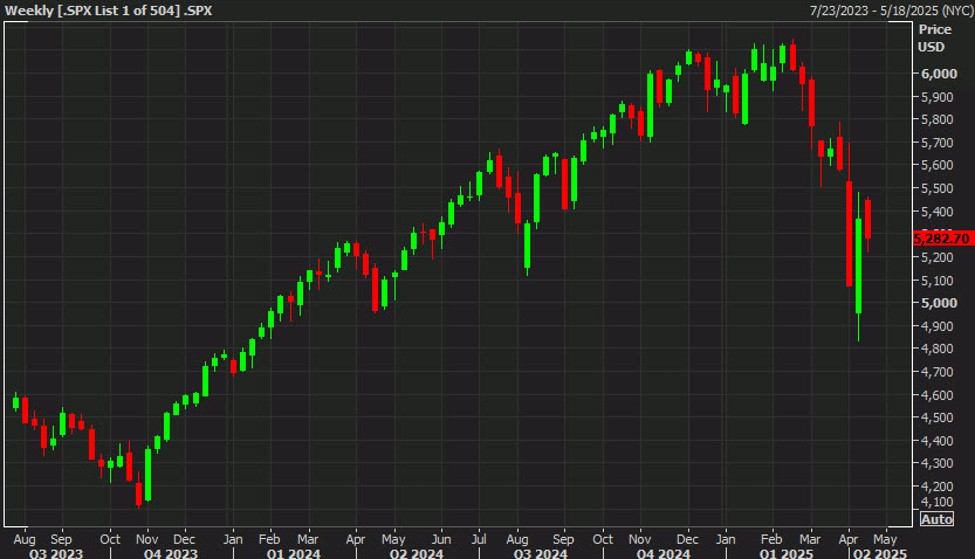The width and height of the screenshot is (975, 559).
Task: Click the last red candle on the chart
Action: pos(868,219)
